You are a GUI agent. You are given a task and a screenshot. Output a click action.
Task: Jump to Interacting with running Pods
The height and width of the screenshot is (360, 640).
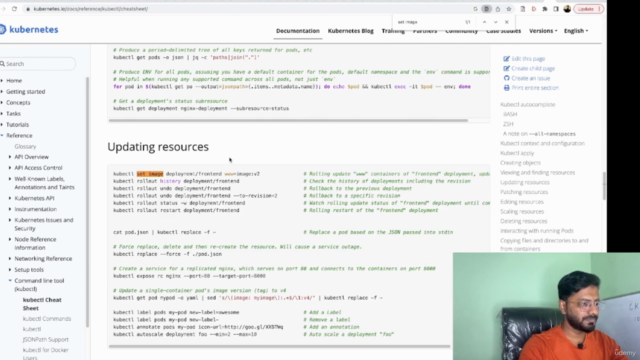[x=537, y=231]
